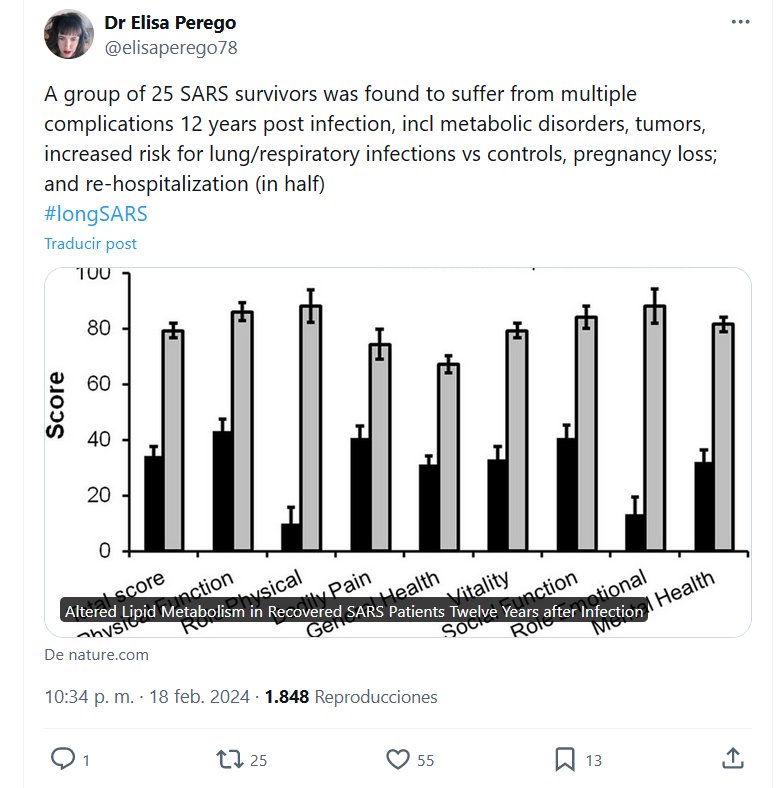This screenshot has height=788, width=778.
Task: Click the reply speech bubble icon
Action: coord(63,759)
